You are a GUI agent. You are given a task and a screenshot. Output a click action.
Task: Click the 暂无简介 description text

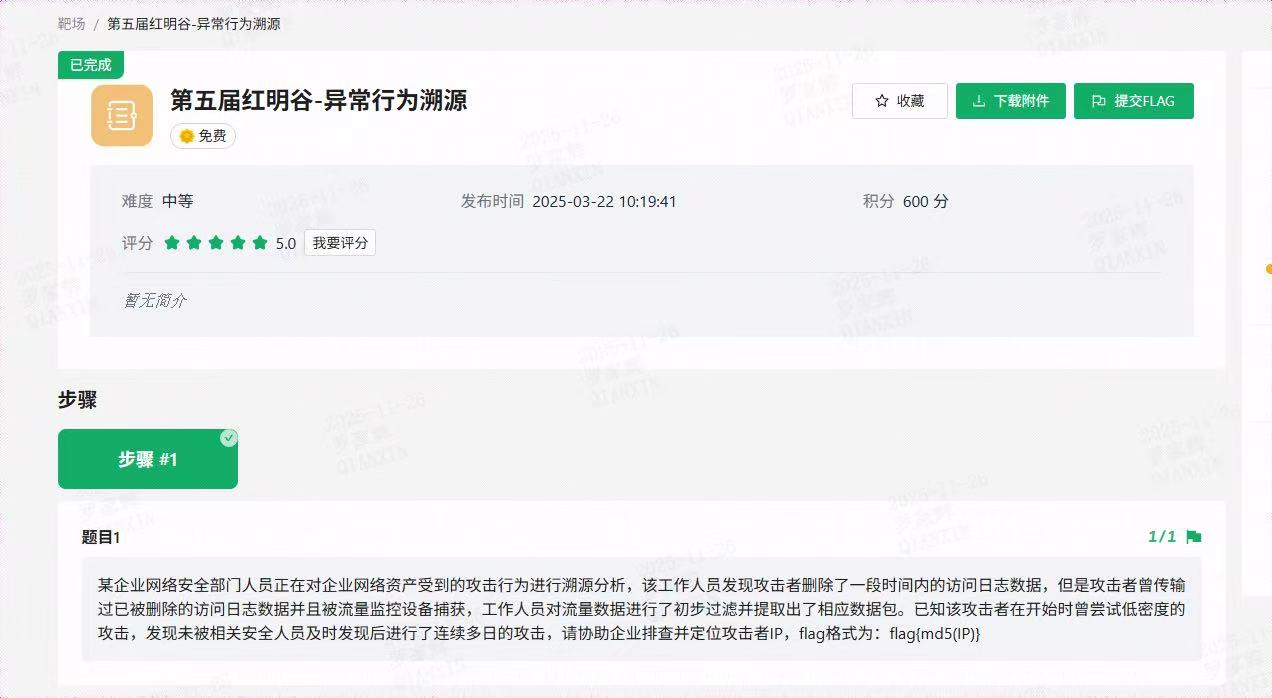point(155,300)
